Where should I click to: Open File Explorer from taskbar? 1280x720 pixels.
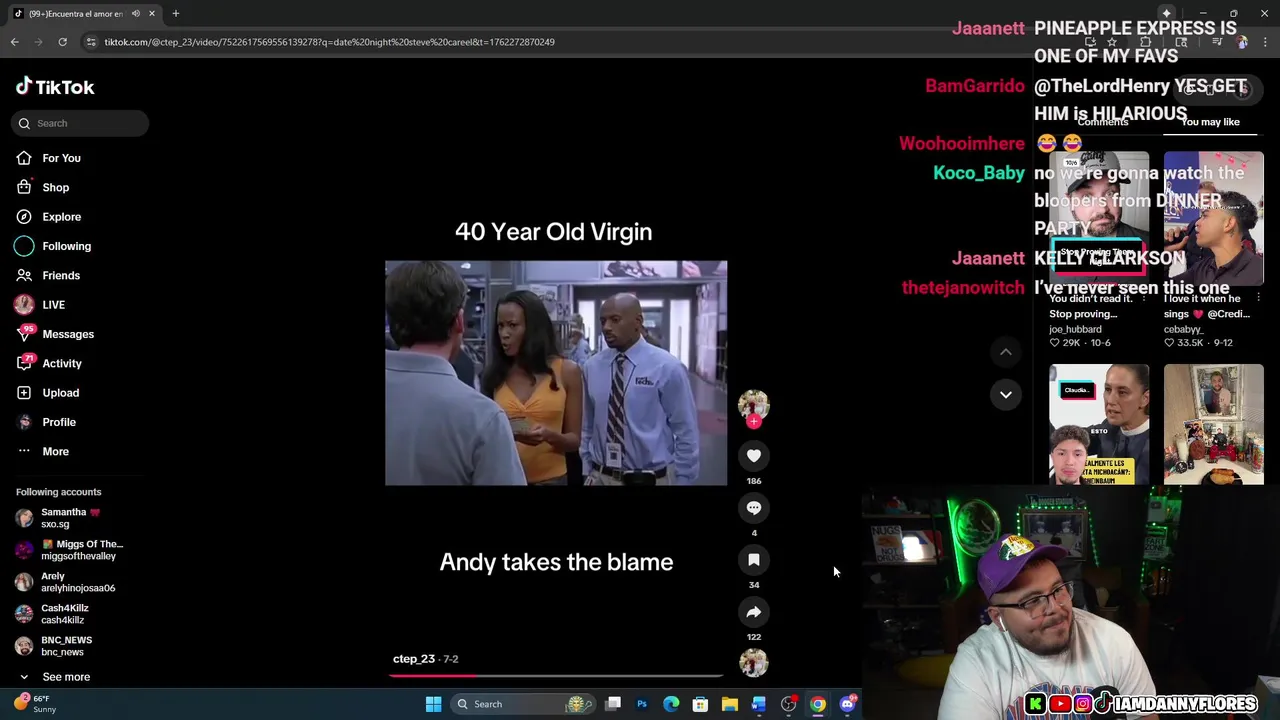[x=730, y=704]
